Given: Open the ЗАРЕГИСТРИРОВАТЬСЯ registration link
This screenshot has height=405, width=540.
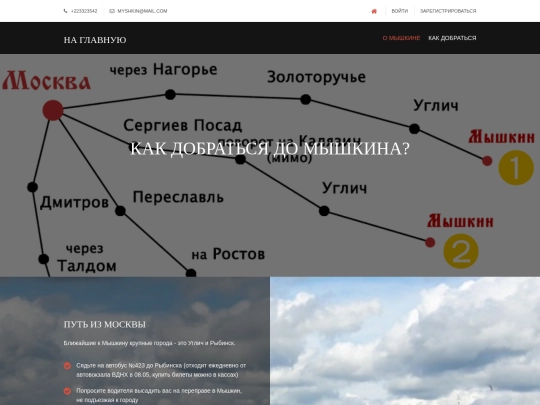Looking at the screenshot, I should pos(448,11).
